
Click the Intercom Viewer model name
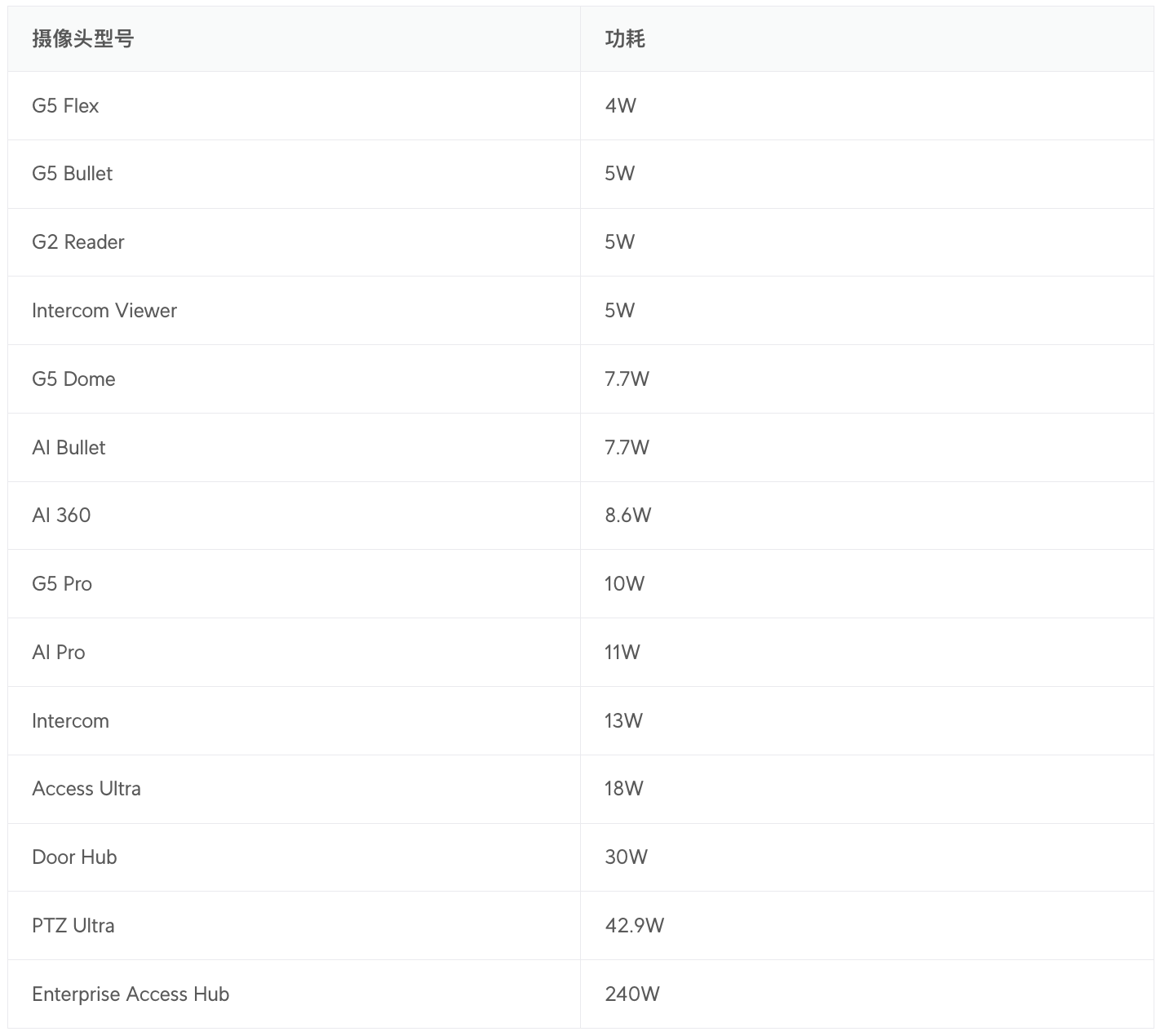point(104,311)
